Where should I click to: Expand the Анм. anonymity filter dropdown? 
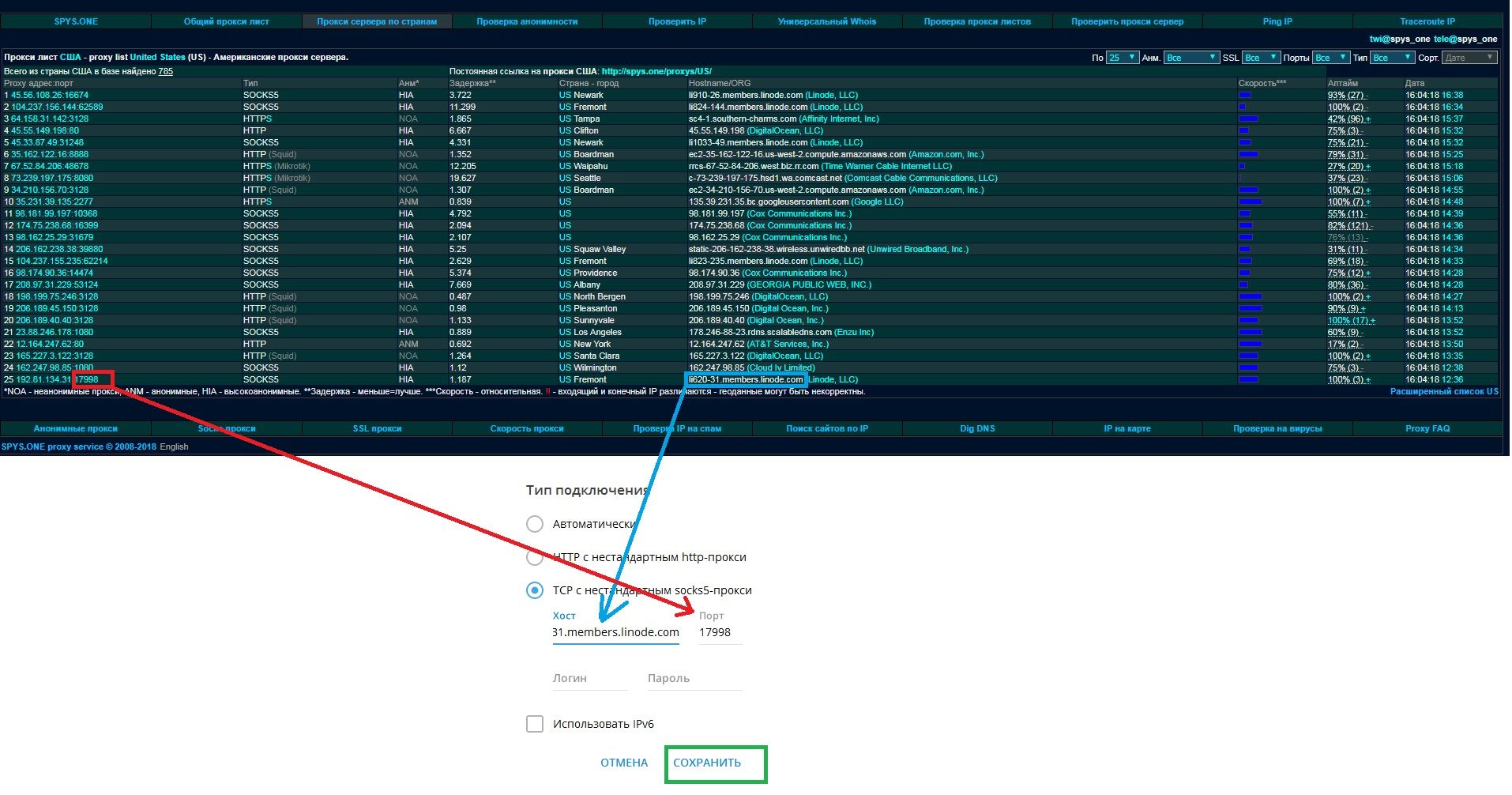1191,58
